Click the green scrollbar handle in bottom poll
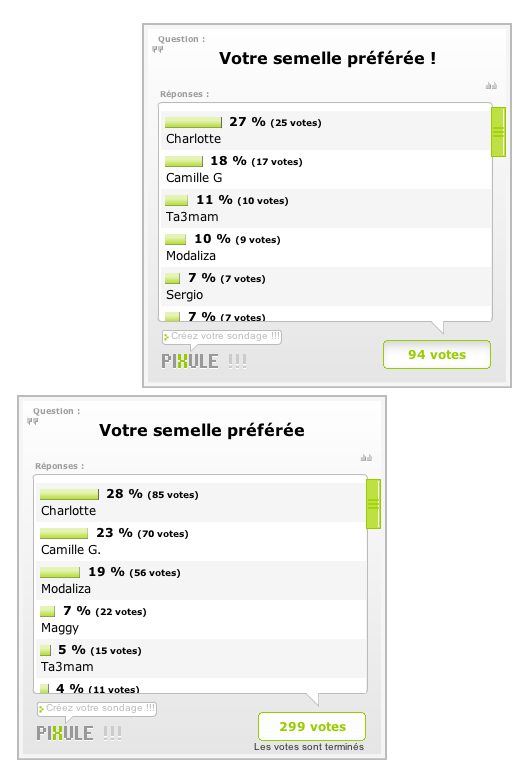This screenshot has width=532, height=767. pos(373,504)
